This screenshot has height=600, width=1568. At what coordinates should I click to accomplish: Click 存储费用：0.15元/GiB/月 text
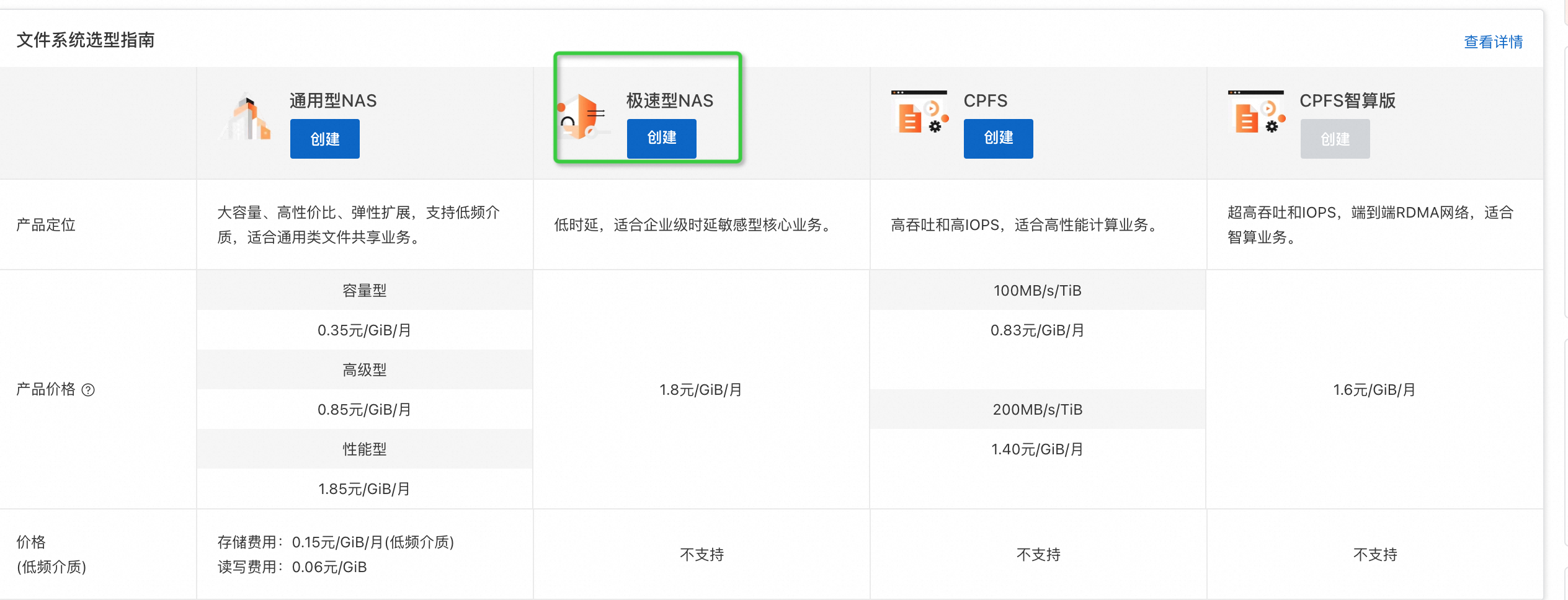[x=336, y=542]
